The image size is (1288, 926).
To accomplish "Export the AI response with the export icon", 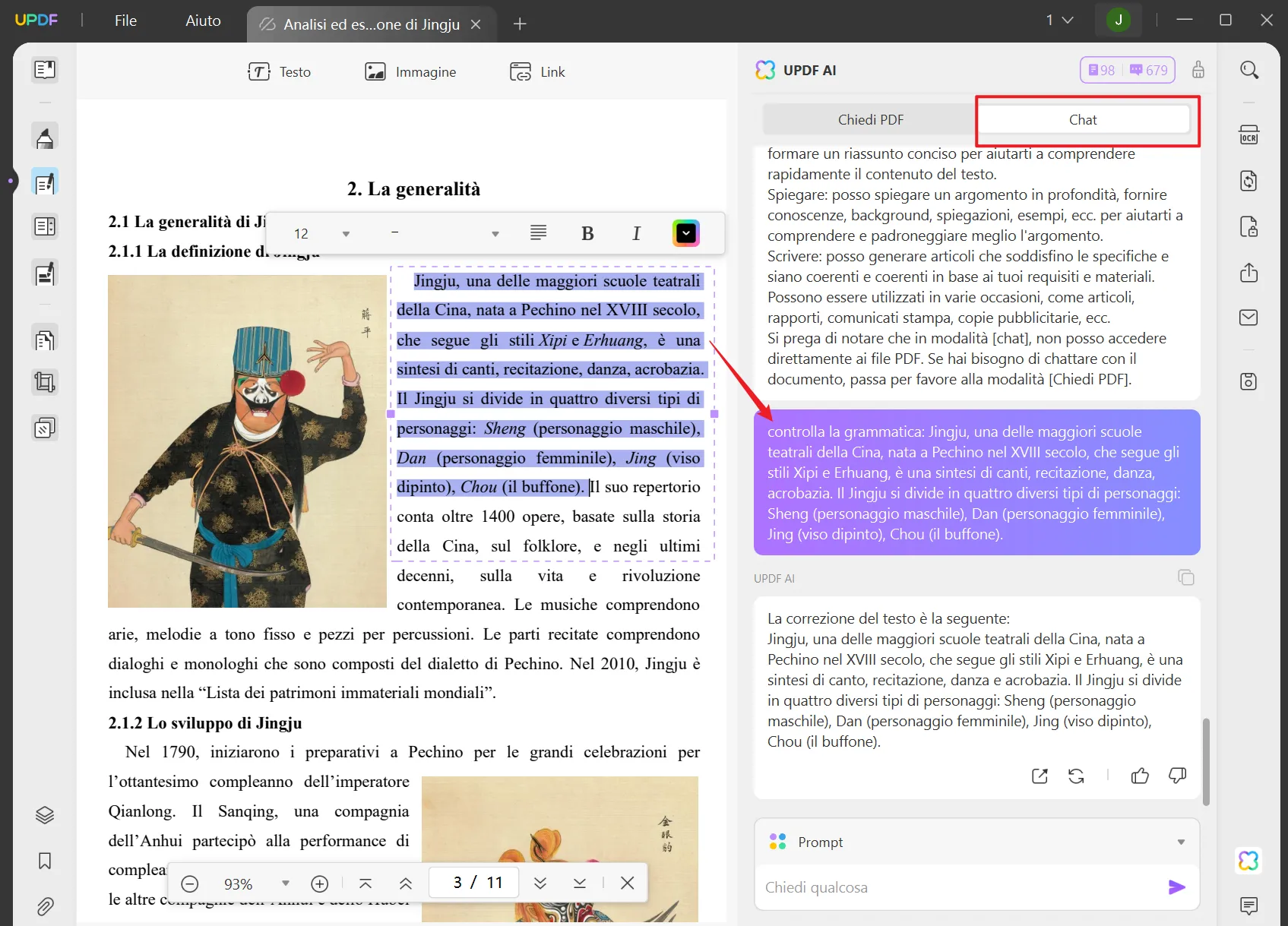I will [x=1040, y=776].
